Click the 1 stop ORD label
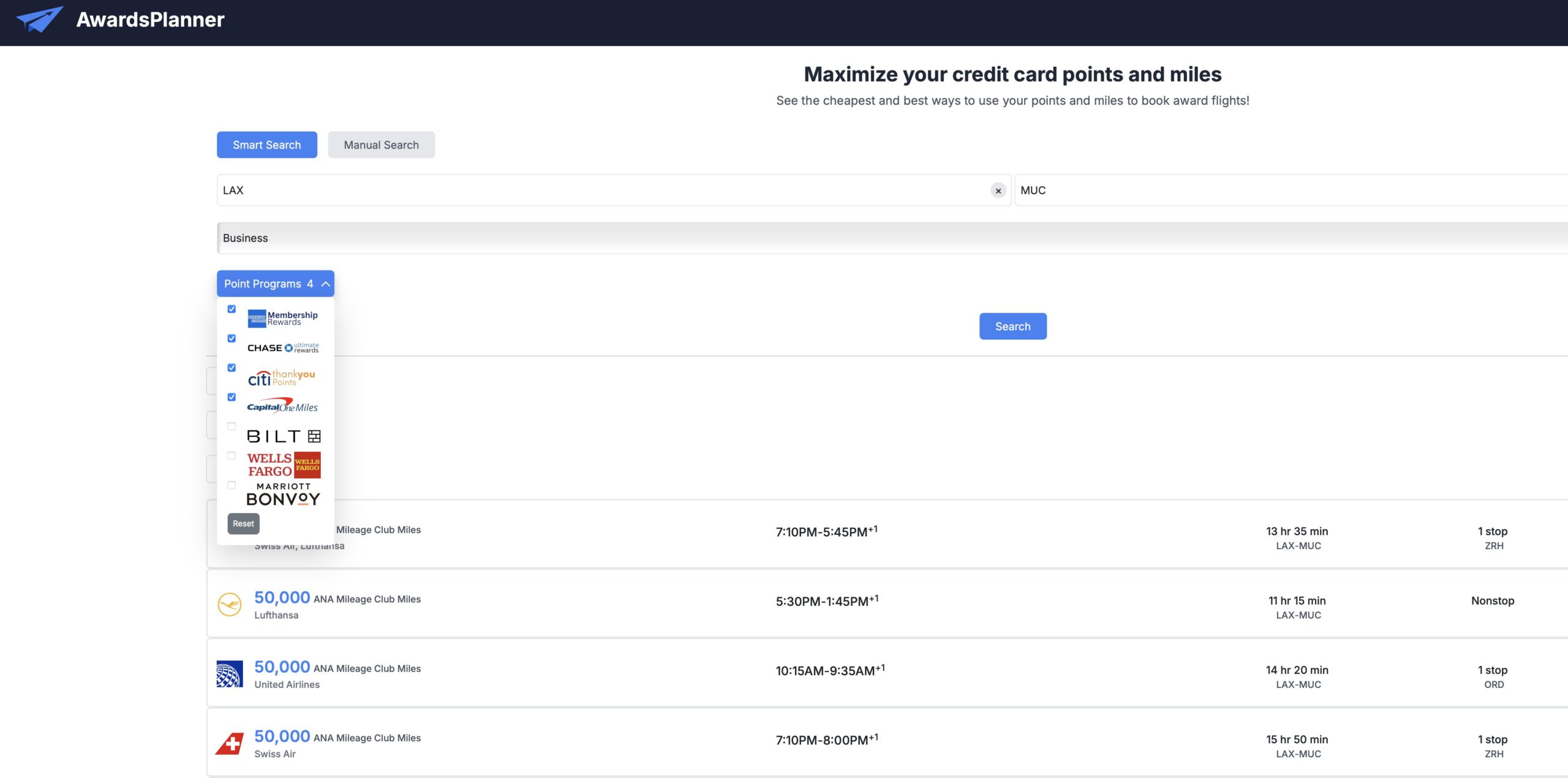This screenshot has width=1568, height=778. pyautogui.click(x=1493, y=676)
